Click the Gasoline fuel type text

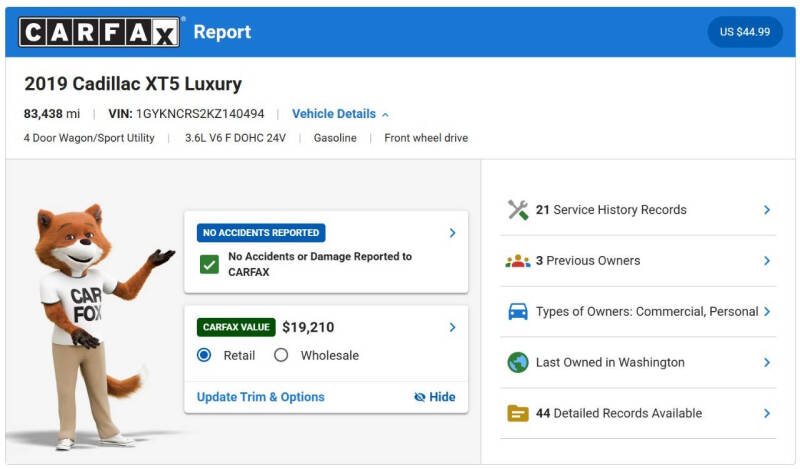(x=335, y=138)
